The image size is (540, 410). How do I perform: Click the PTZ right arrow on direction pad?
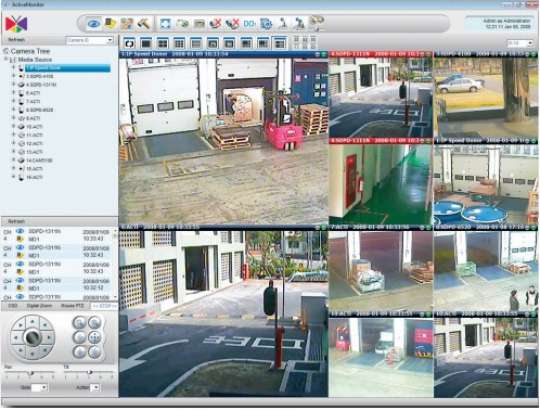[48, 337]
